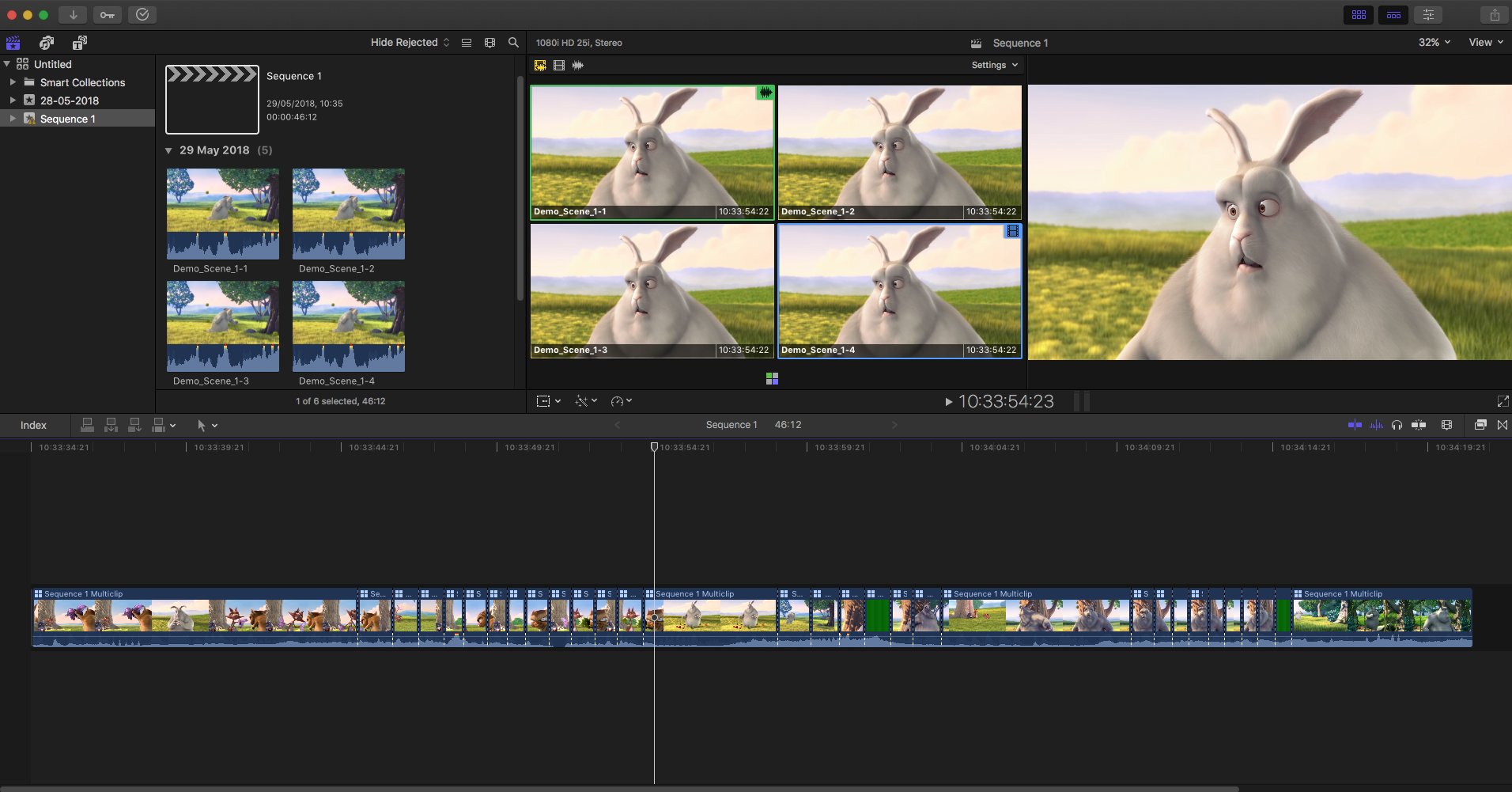Open the angle viewer Settings menu

994,66
